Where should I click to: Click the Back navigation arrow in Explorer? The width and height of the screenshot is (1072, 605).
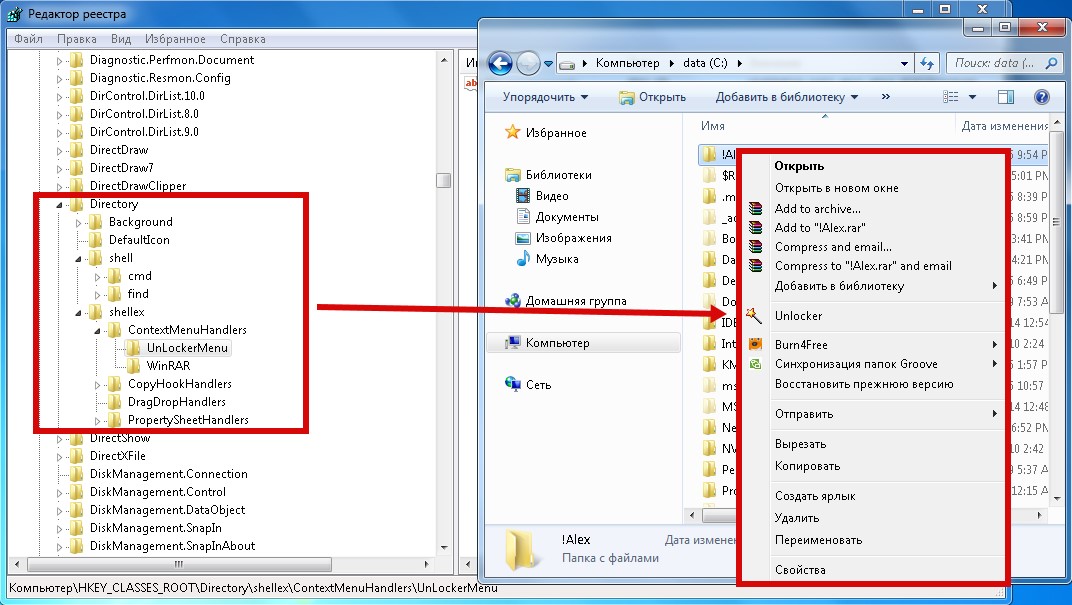tap(500, 63)
